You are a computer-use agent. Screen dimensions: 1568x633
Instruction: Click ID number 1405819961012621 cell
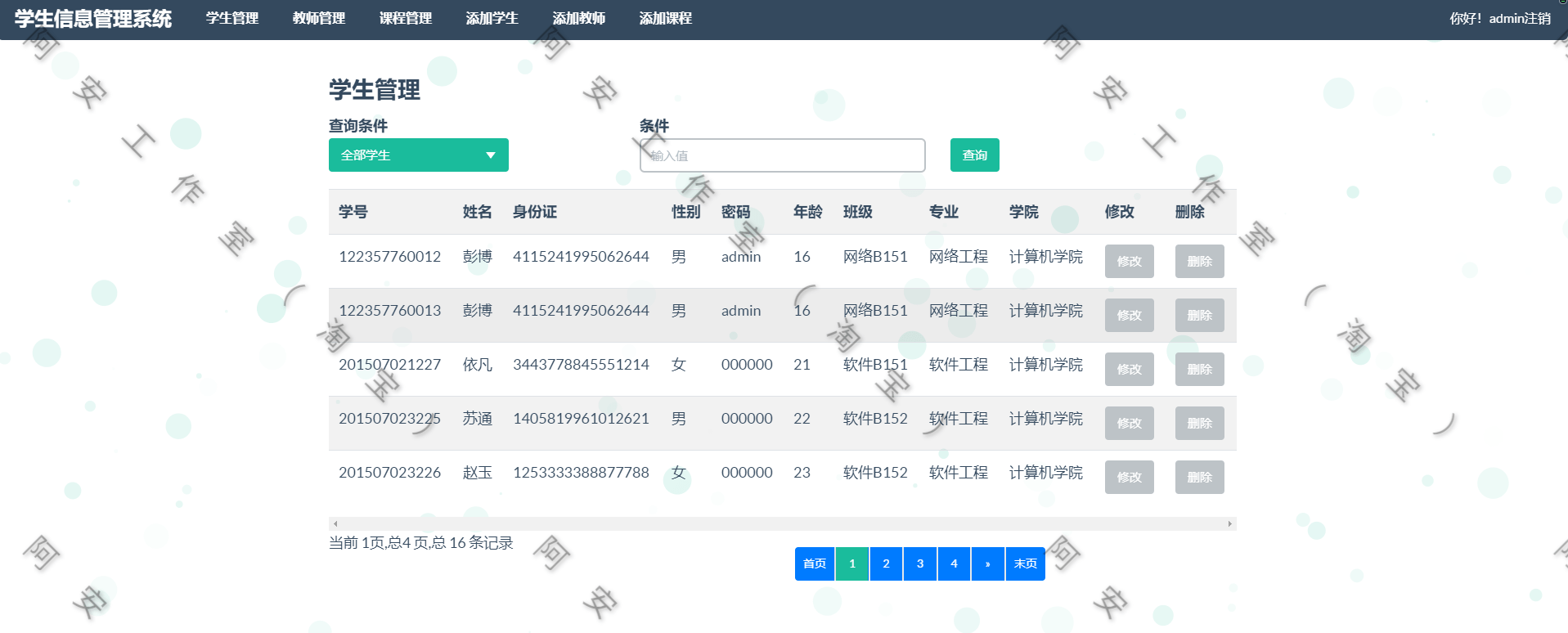581,419
